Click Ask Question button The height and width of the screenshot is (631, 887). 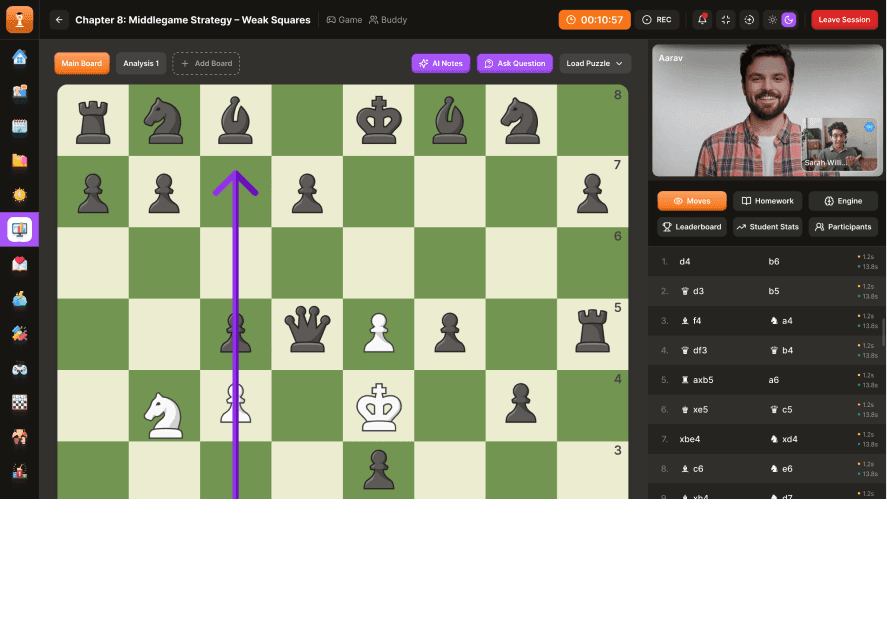515,63
